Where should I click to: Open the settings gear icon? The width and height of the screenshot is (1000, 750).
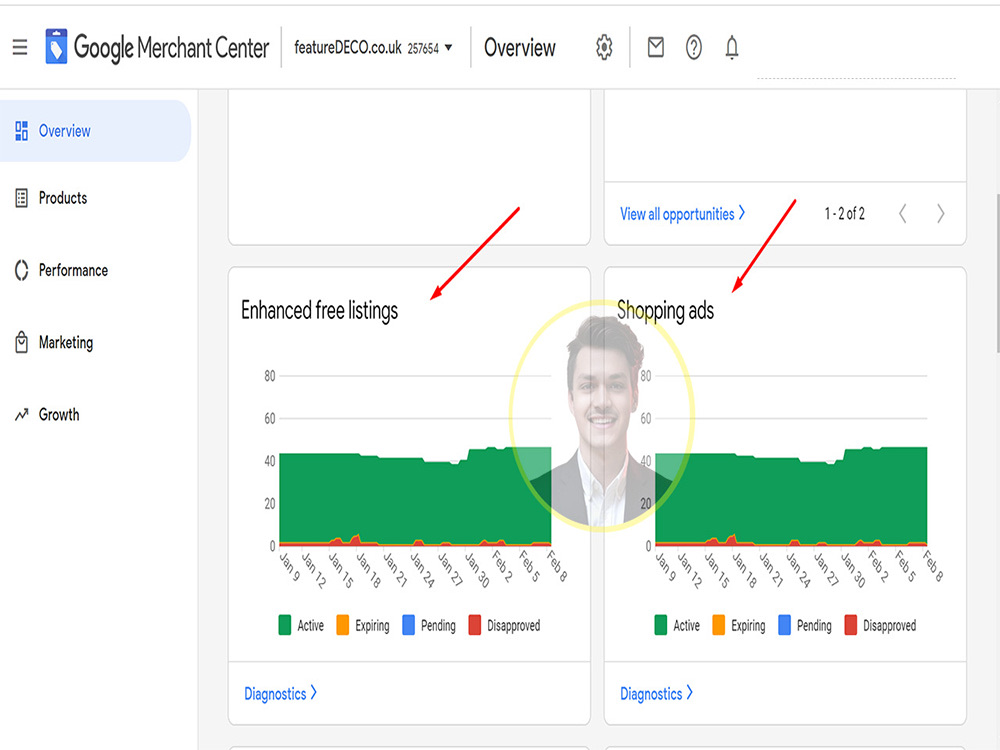click(x=604, y=47)
